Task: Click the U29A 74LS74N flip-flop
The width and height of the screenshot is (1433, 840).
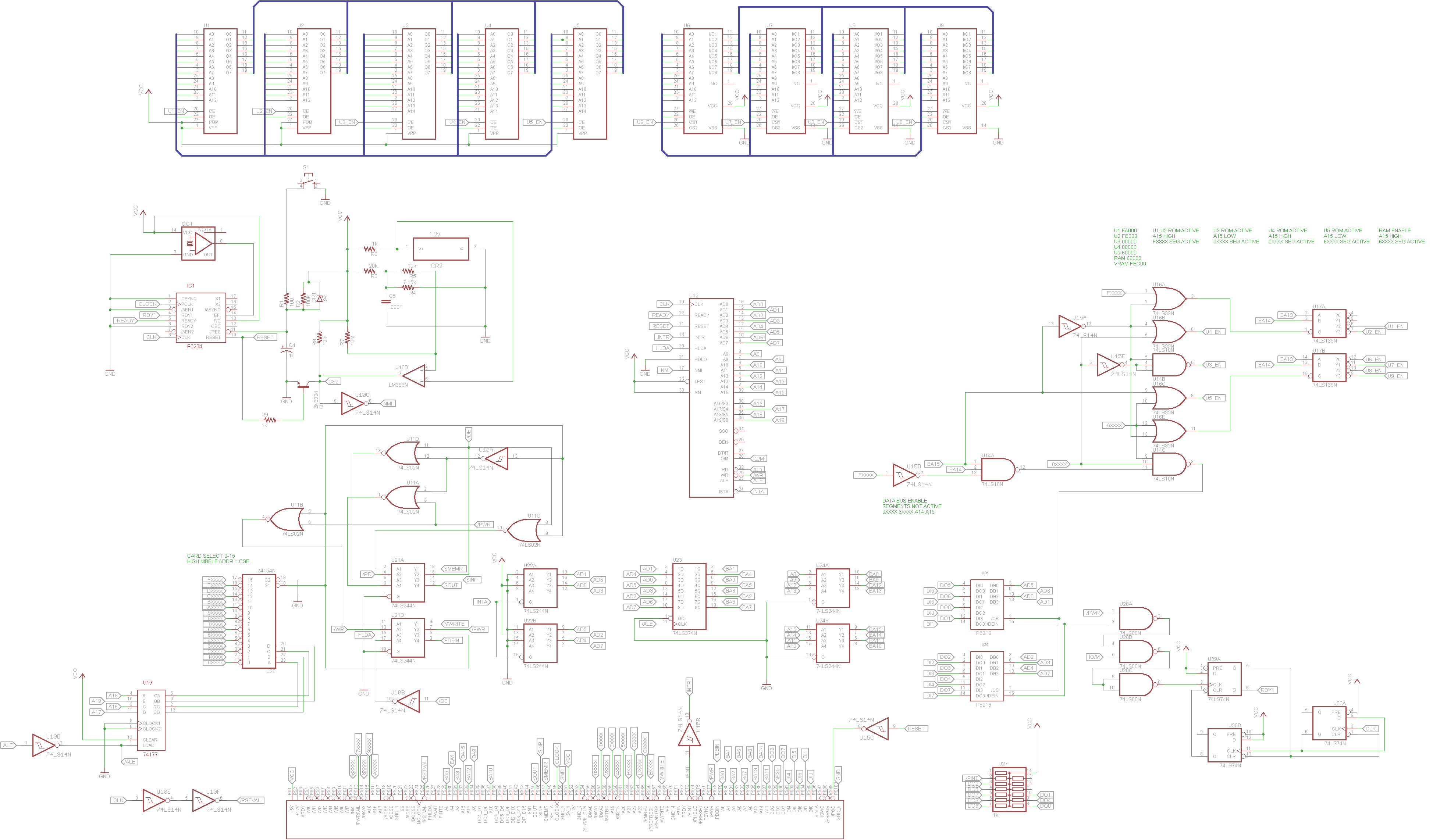Action: point(1224,679)
